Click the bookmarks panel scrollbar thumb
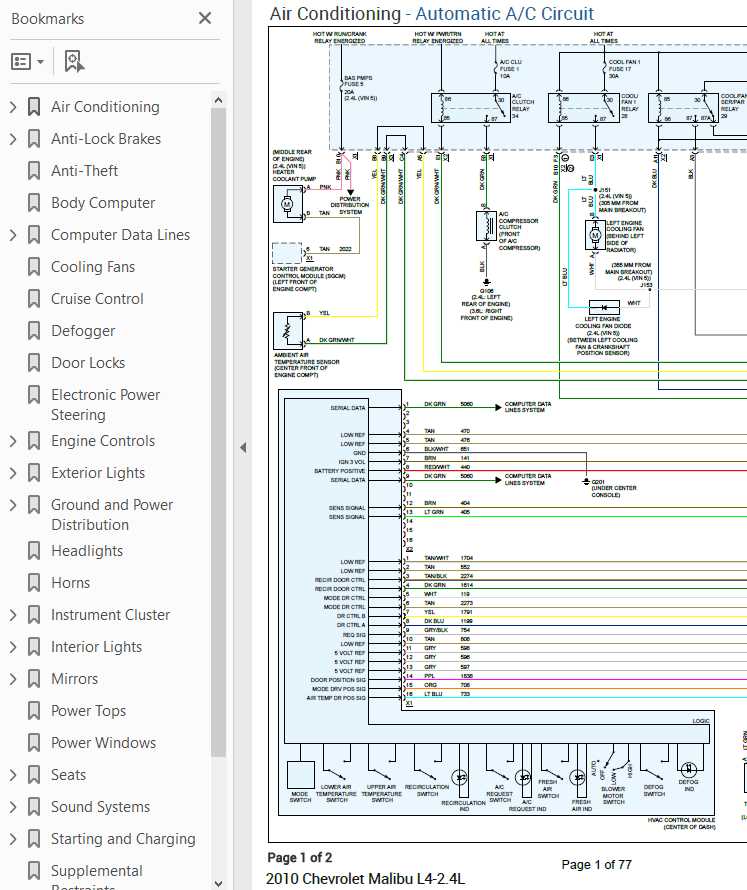Image resolution: width=747 pixels, height=890 pixels. 218,432
